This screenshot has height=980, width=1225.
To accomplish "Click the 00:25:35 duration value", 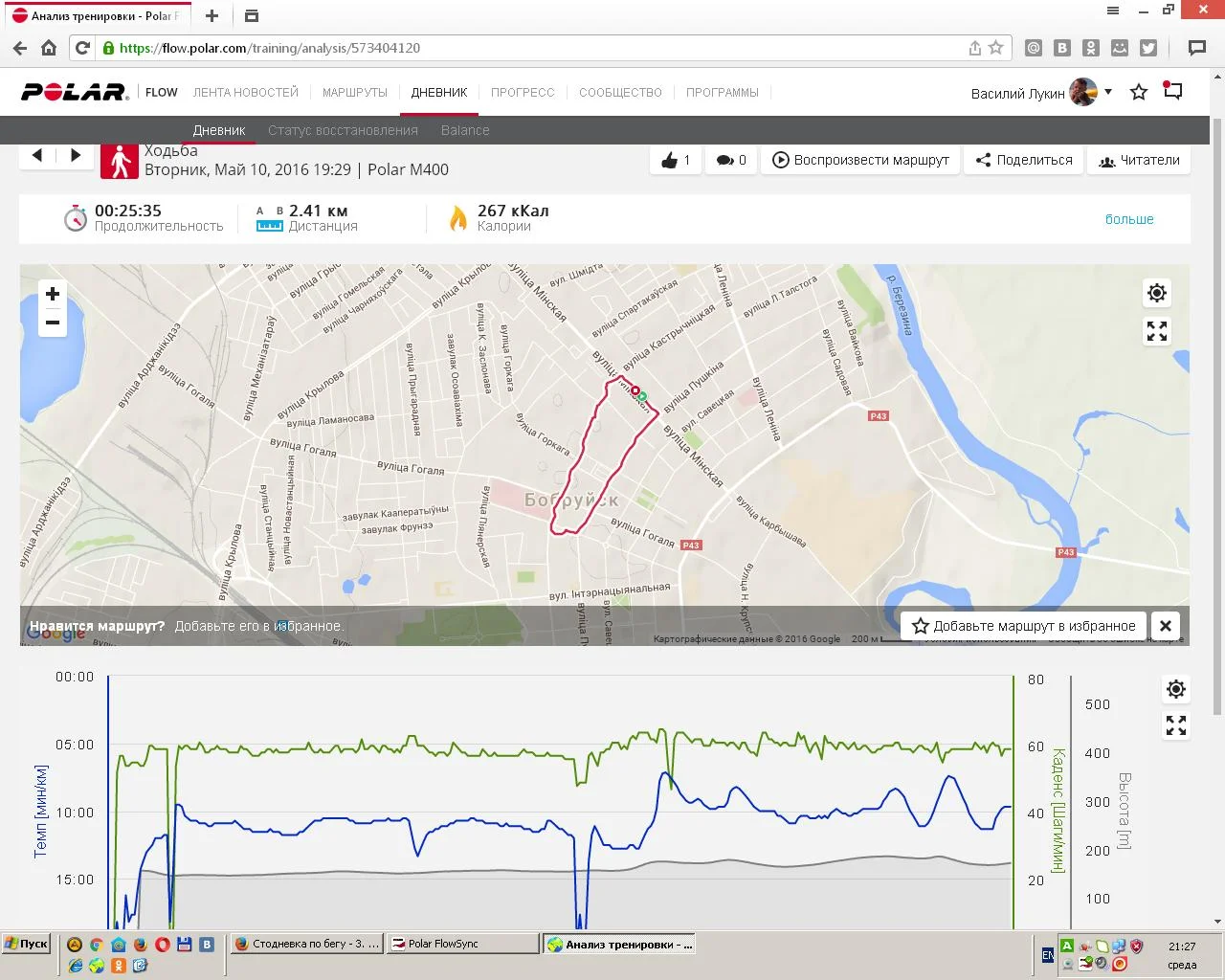I will (x=128, y=211).
